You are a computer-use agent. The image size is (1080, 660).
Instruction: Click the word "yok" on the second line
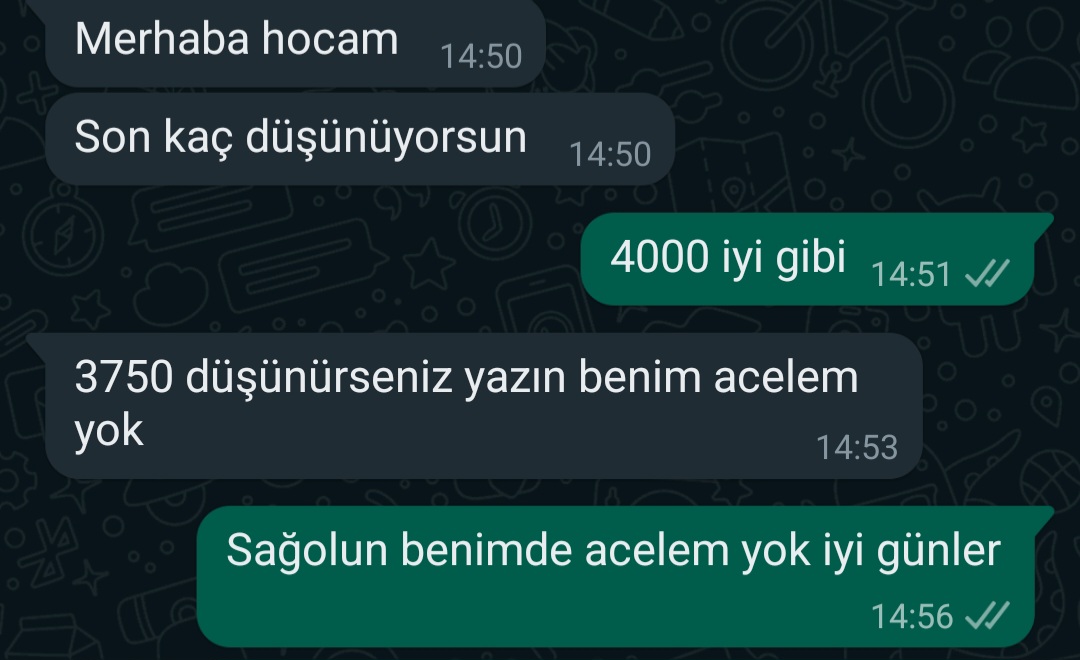[x=109, y=431]
